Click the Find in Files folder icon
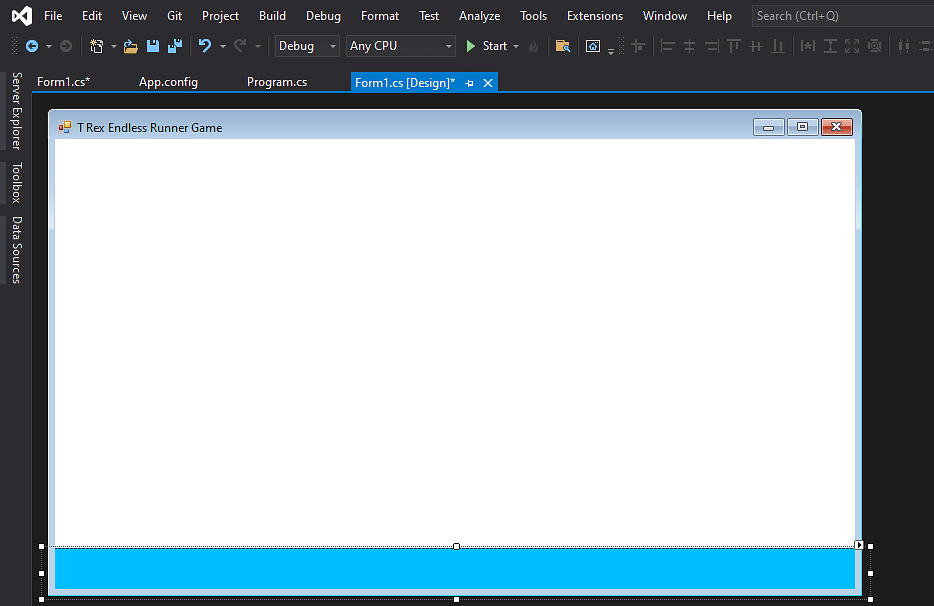This screenshot has height=606, width=934. tap(562, 46)
